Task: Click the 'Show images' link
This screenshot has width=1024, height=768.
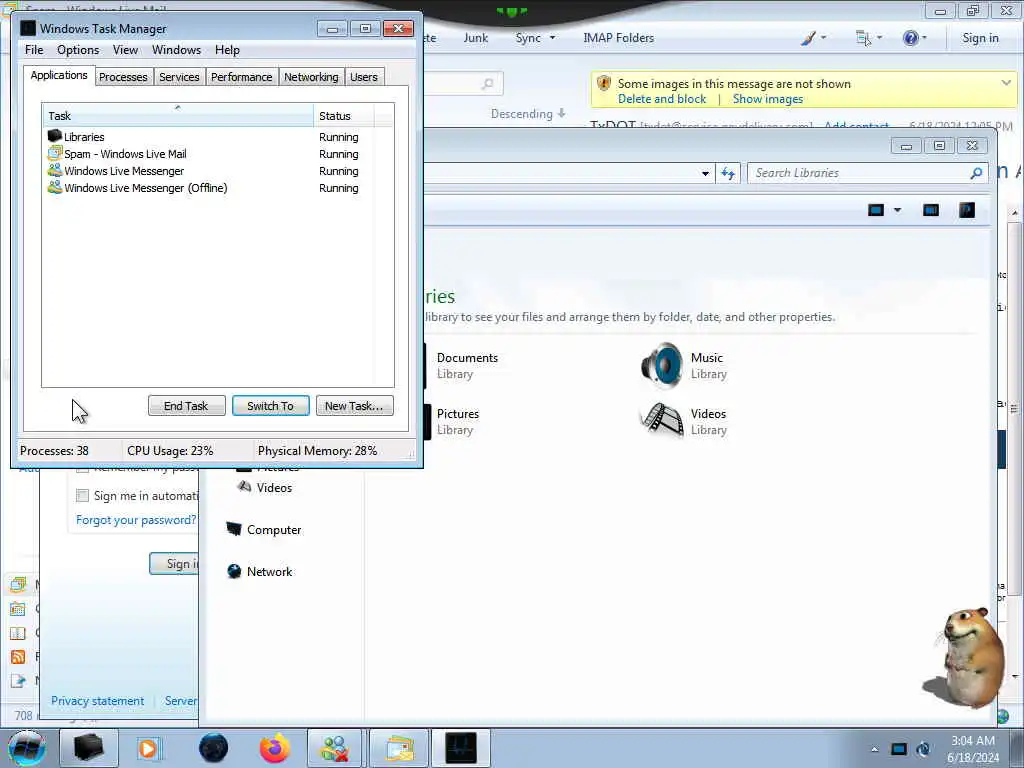Action: [x=767, y=99]
